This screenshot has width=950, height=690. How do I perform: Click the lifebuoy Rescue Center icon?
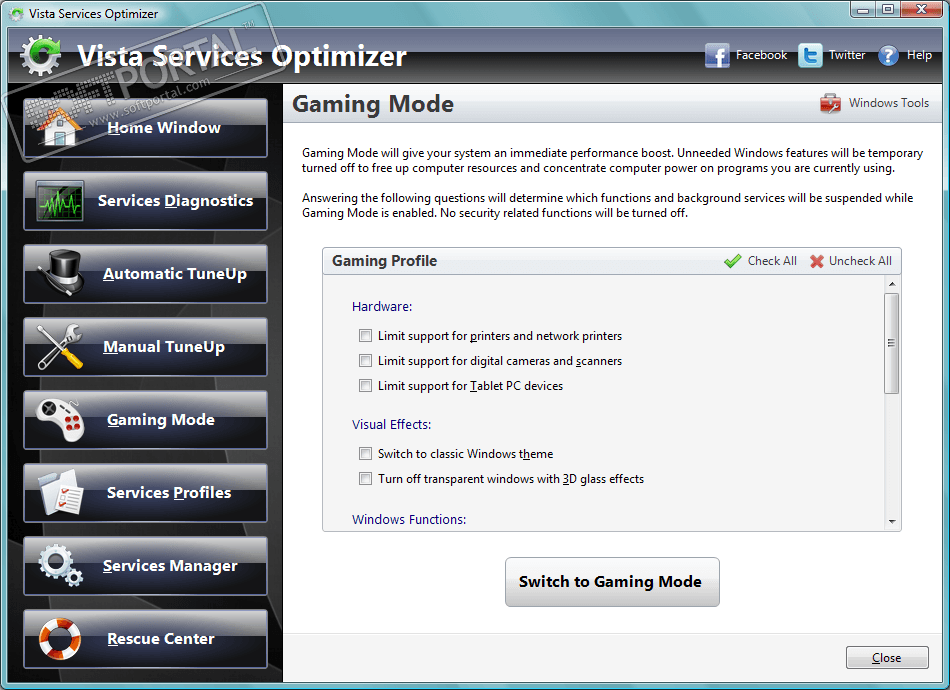pos(59,639)
